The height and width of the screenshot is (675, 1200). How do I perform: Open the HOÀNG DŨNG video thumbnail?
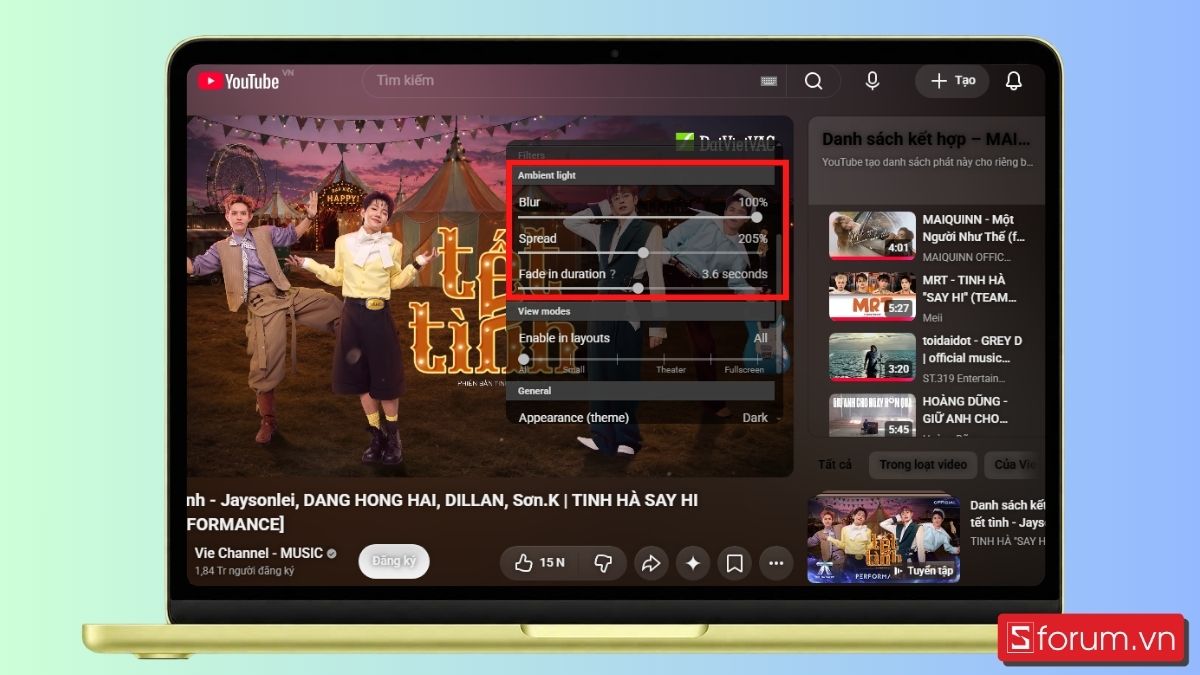[x=872, y=414]
